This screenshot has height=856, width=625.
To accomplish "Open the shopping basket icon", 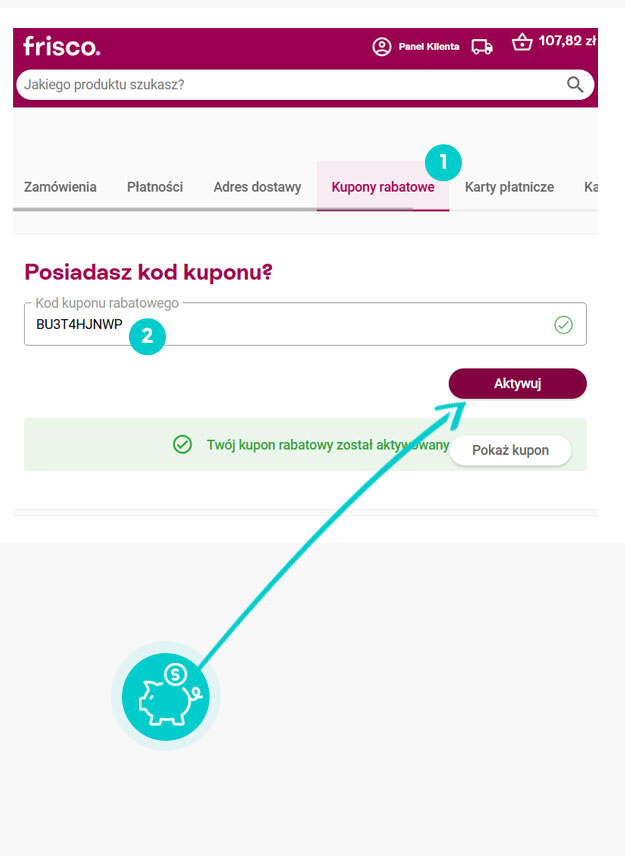I will [x=522, y=43].
